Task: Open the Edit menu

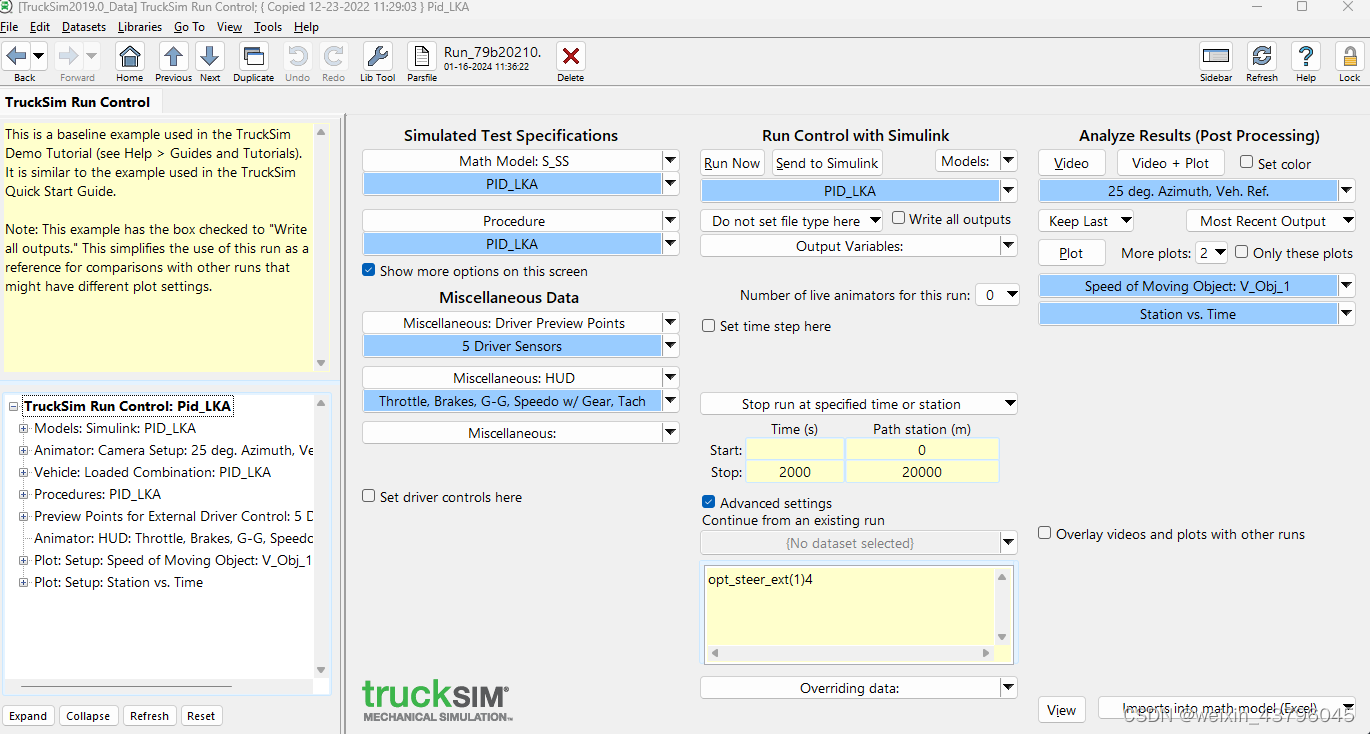Action: (x=40, y=27)
